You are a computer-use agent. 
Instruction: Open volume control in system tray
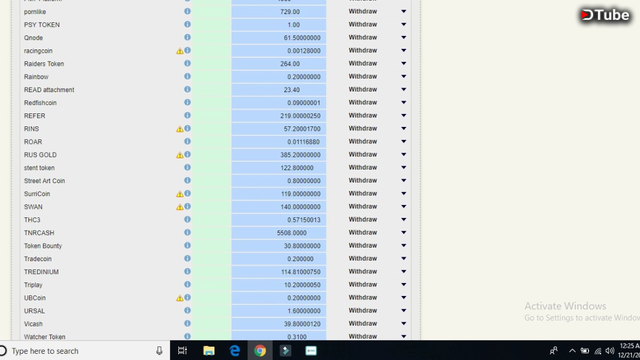point(610,351)
